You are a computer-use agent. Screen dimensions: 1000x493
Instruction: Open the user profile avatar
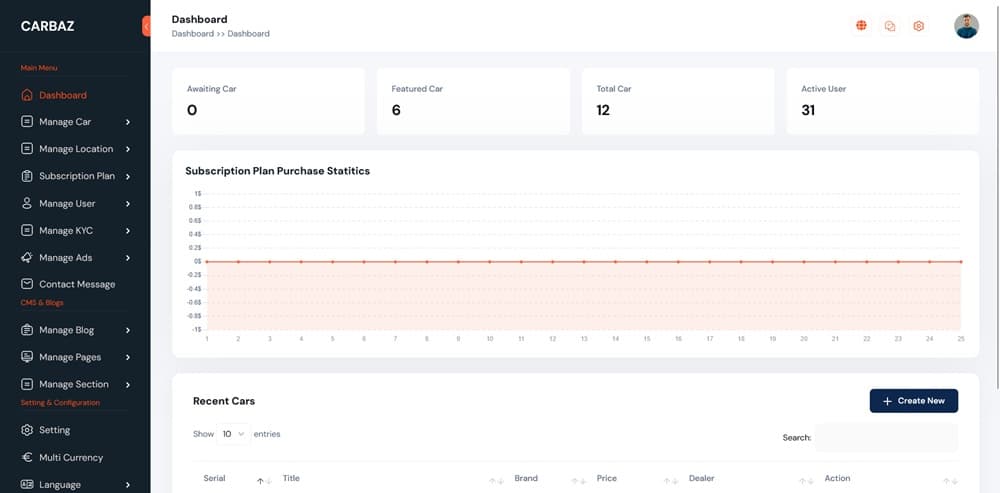[966, 26]
